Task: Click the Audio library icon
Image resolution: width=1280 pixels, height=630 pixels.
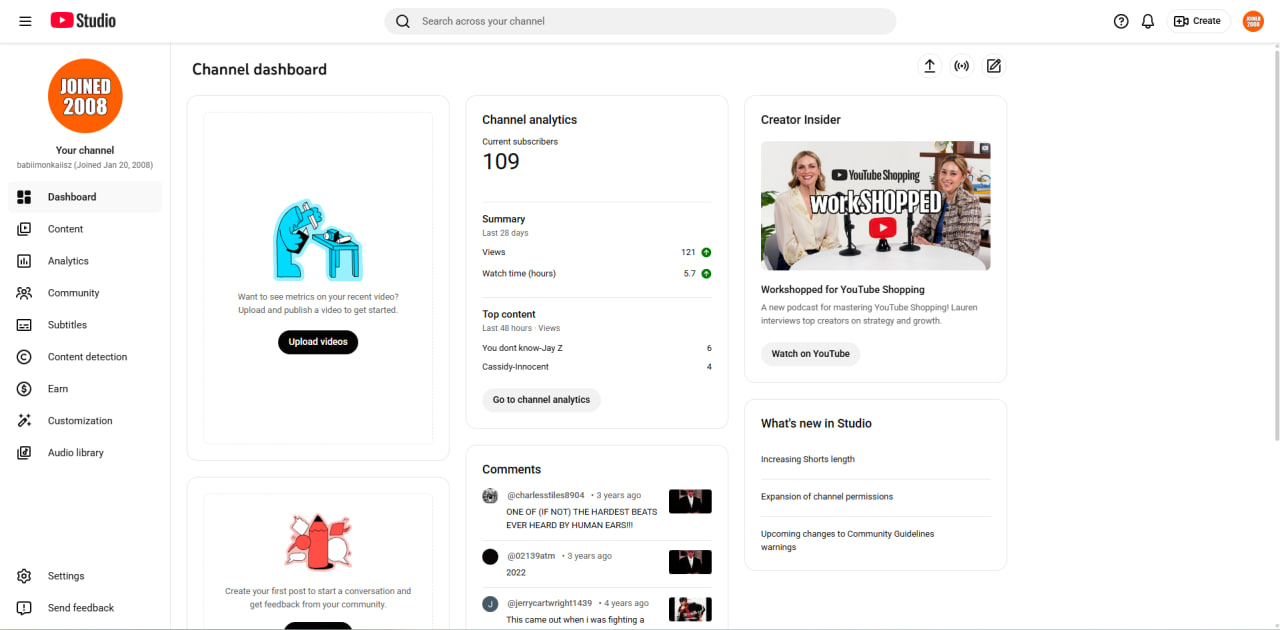Action: [x=25, y=453]
